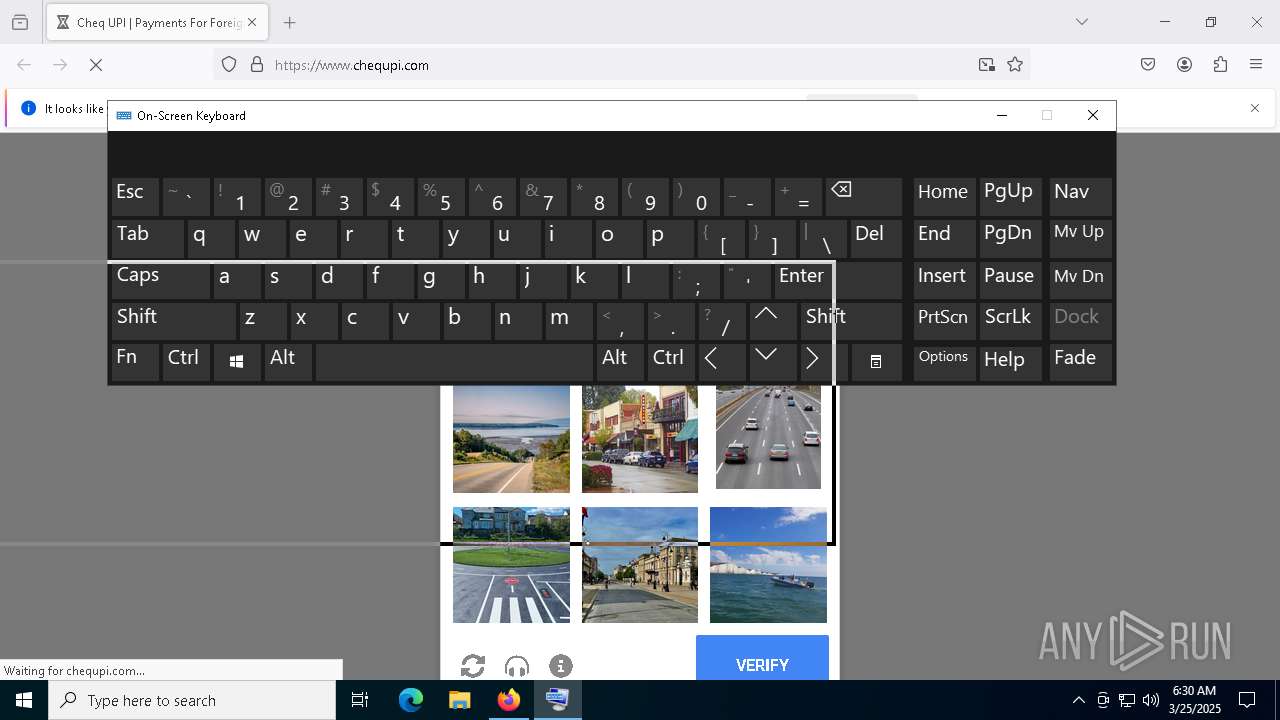This screenshot has height=720, width=1280.
Task: Click the Del key
Action: click(x=876, y=238)
